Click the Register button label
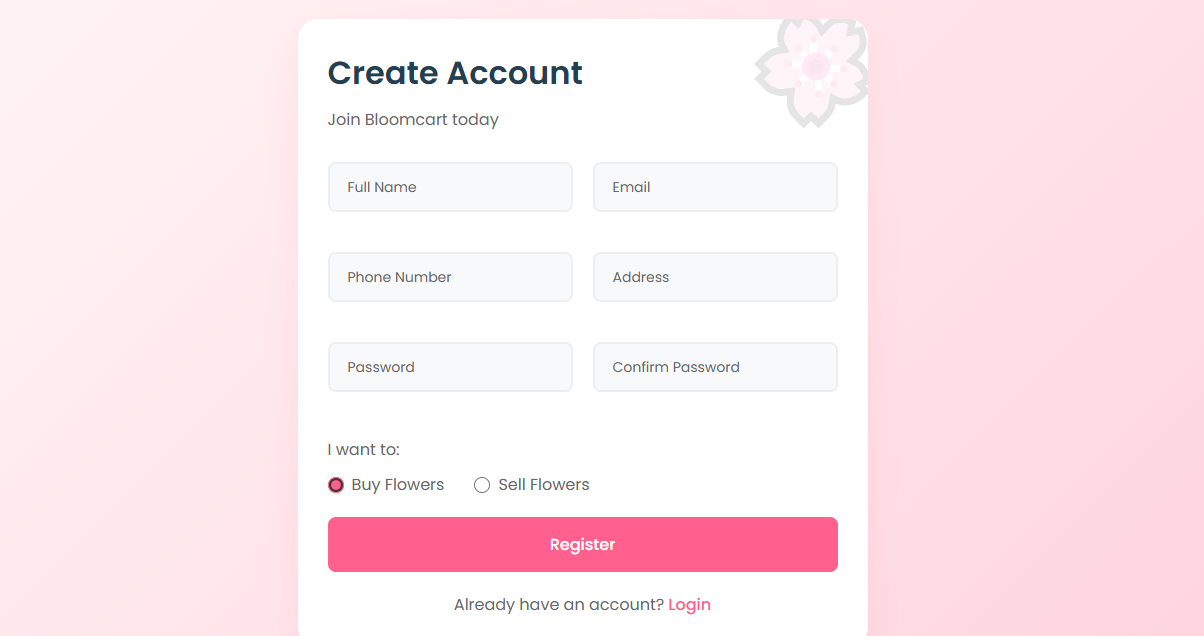Image resolution: width=1204 pixels, height=636 pixels. 583,544
